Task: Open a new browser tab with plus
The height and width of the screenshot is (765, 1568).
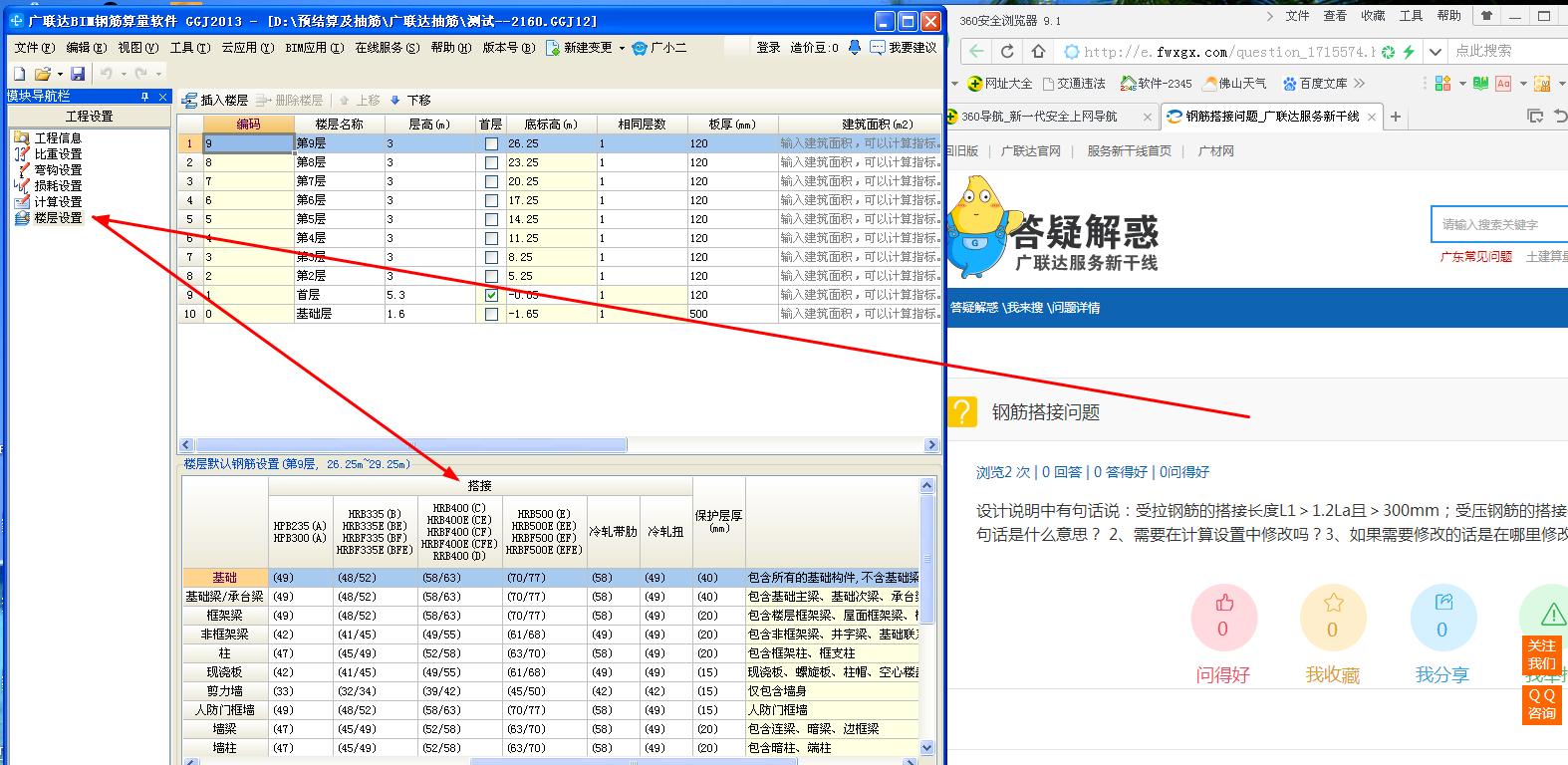Action: (x=1396, y=117)
